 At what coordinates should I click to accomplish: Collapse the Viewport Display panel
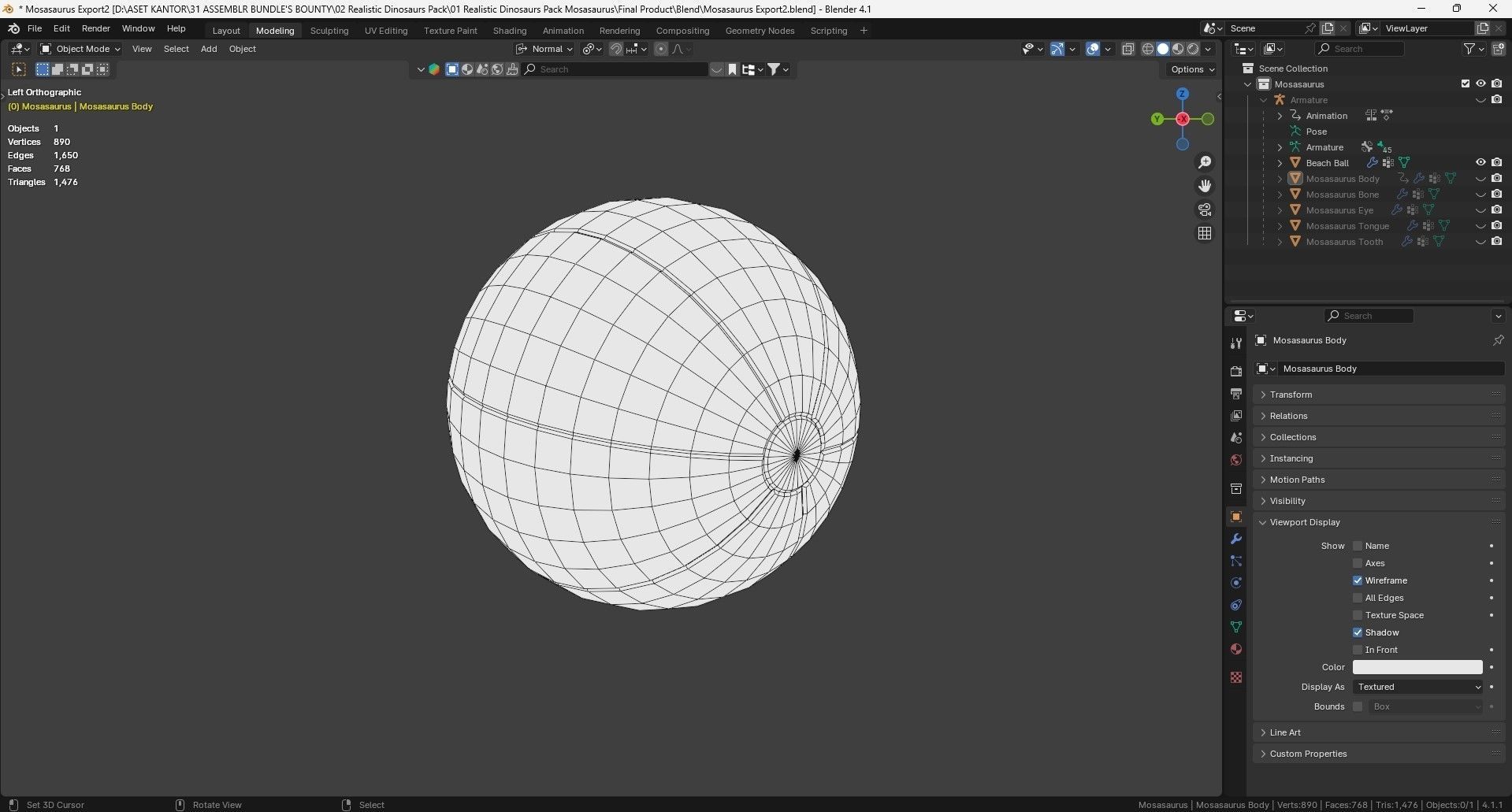(1378, 522)
